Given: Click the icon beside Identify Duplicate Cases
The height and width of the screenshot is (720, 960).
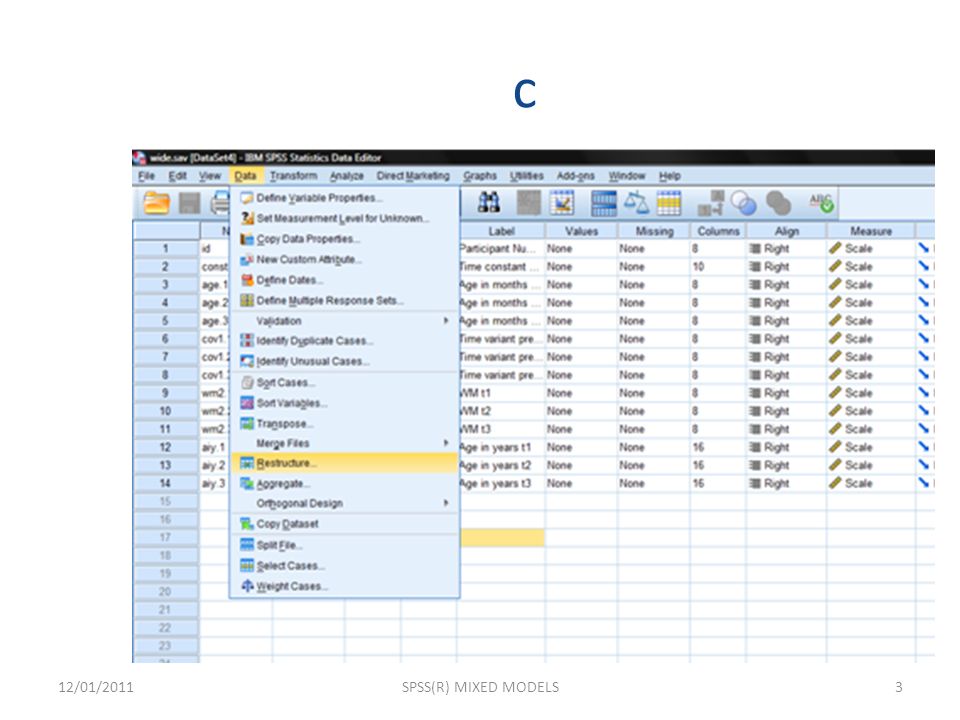Looking at the screenshot, I should 247,341.
